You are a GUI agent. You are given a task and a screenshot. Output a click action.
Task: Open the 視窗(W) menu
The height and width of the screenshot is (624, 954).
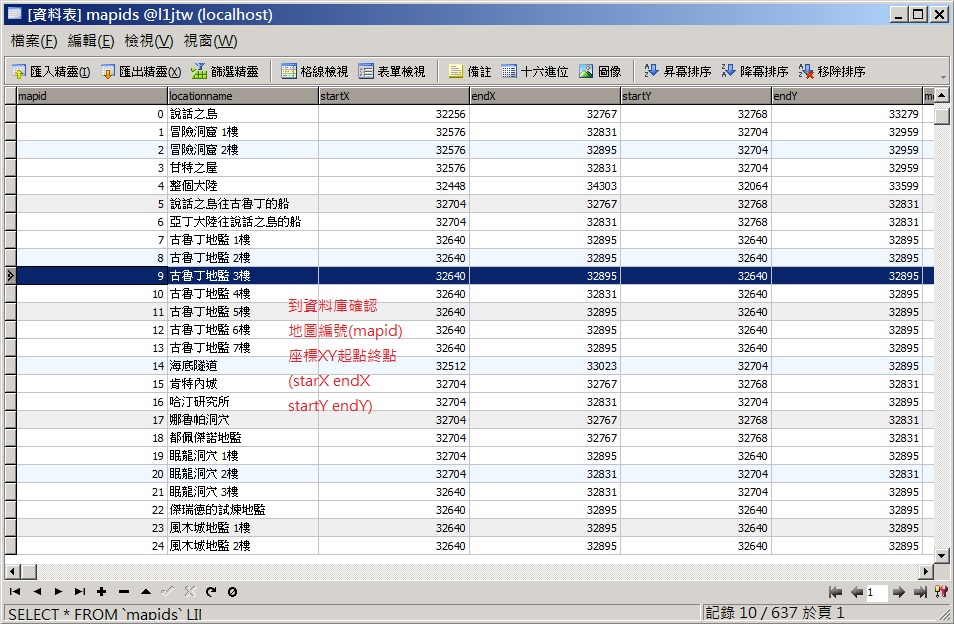[x=211, y=41]
